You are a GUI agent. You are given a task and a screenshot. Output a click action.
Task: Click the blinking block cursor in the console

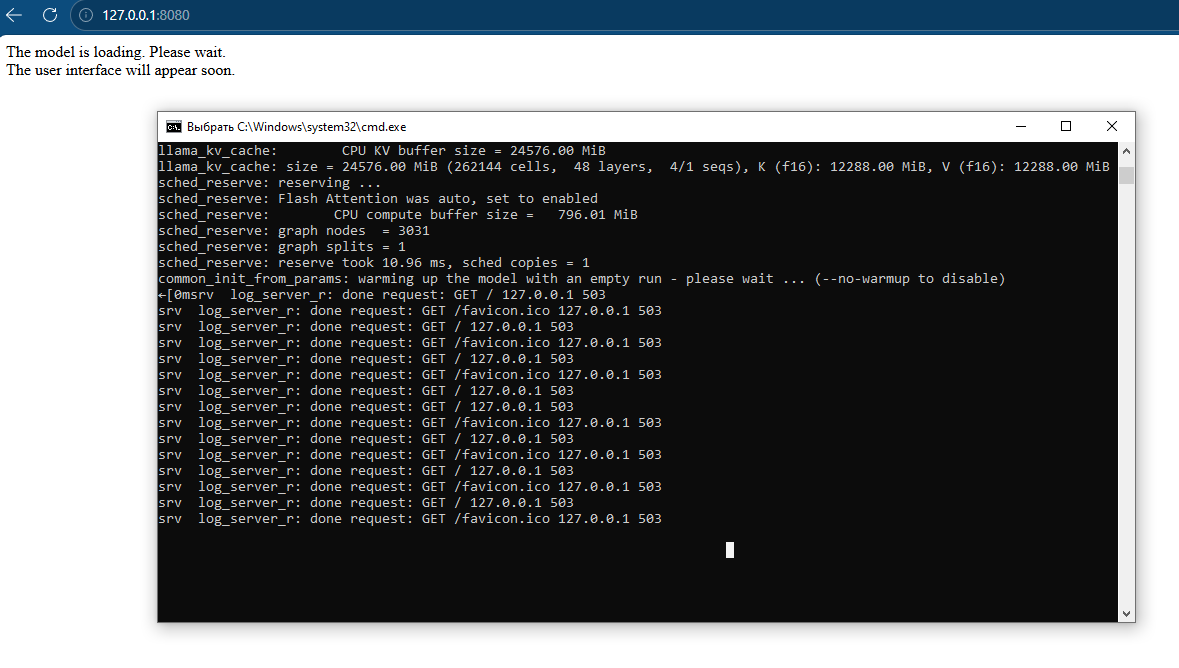point(730,549)
